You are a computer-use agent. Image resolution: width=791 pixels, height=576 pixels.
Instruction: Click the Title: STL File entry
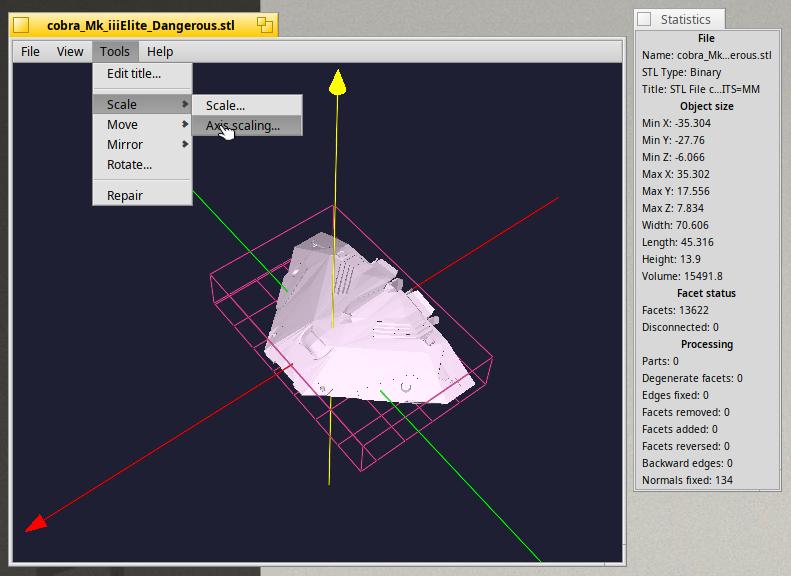coord(700,89)
